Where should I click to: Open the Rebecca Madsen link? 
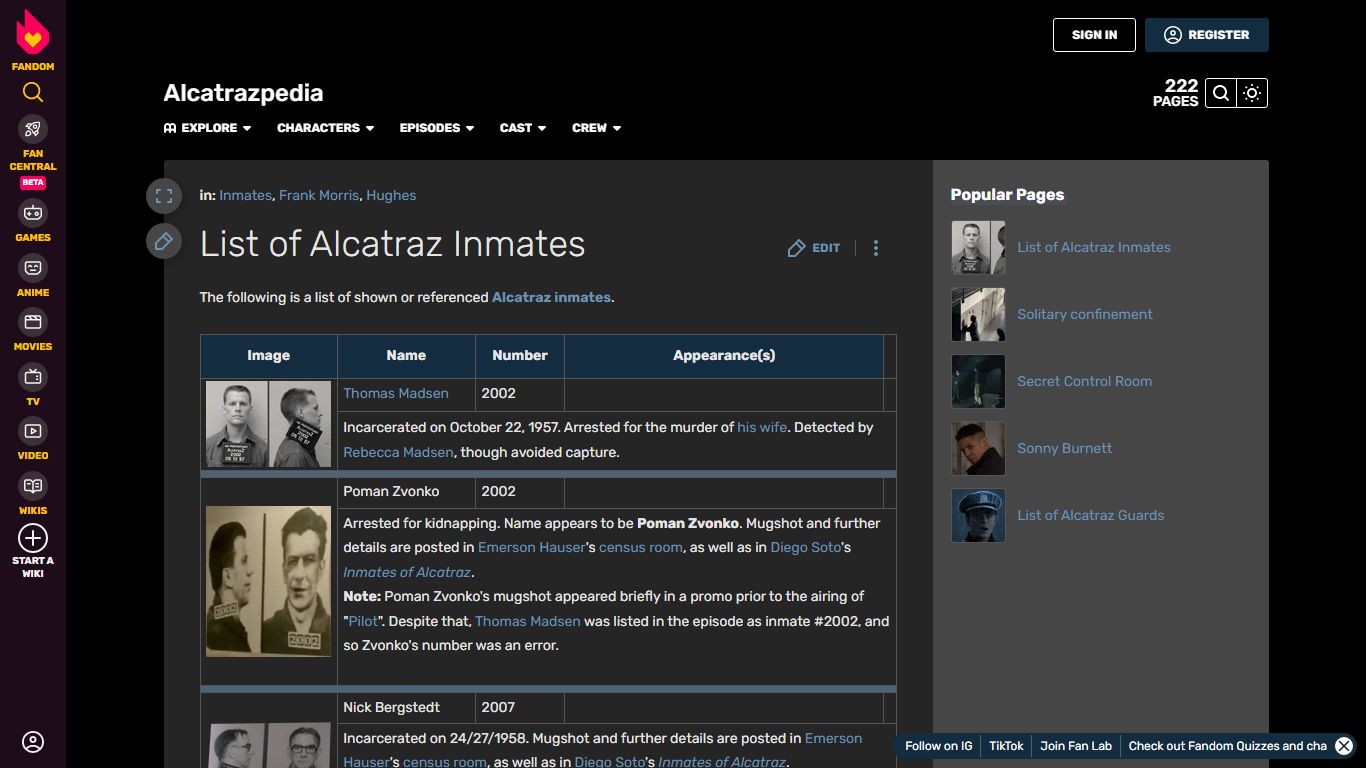pyautogui.click(x=399, y=452)
